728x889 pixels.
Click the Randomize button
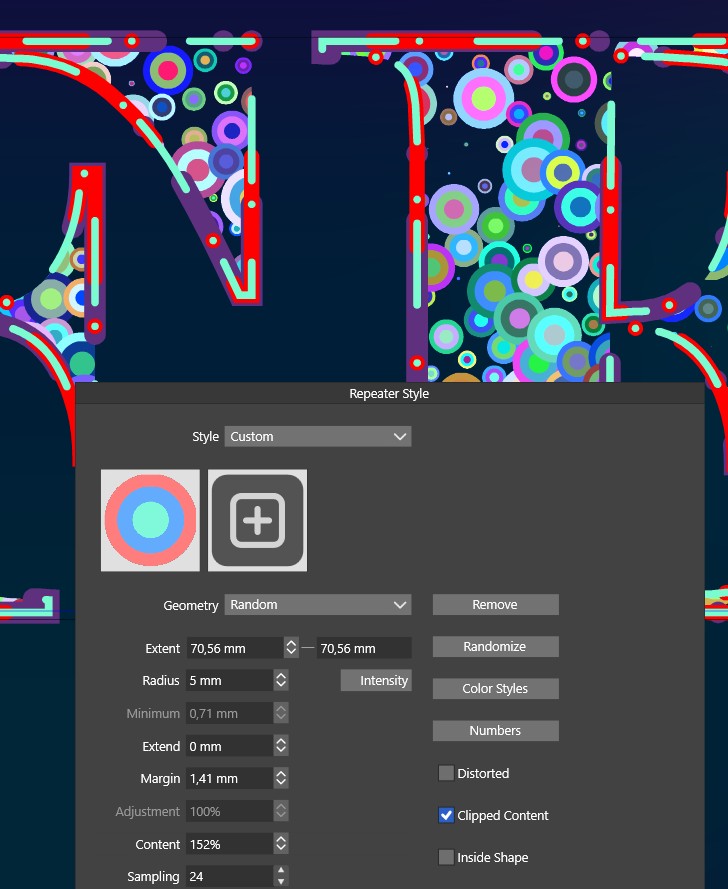point(495,647)
